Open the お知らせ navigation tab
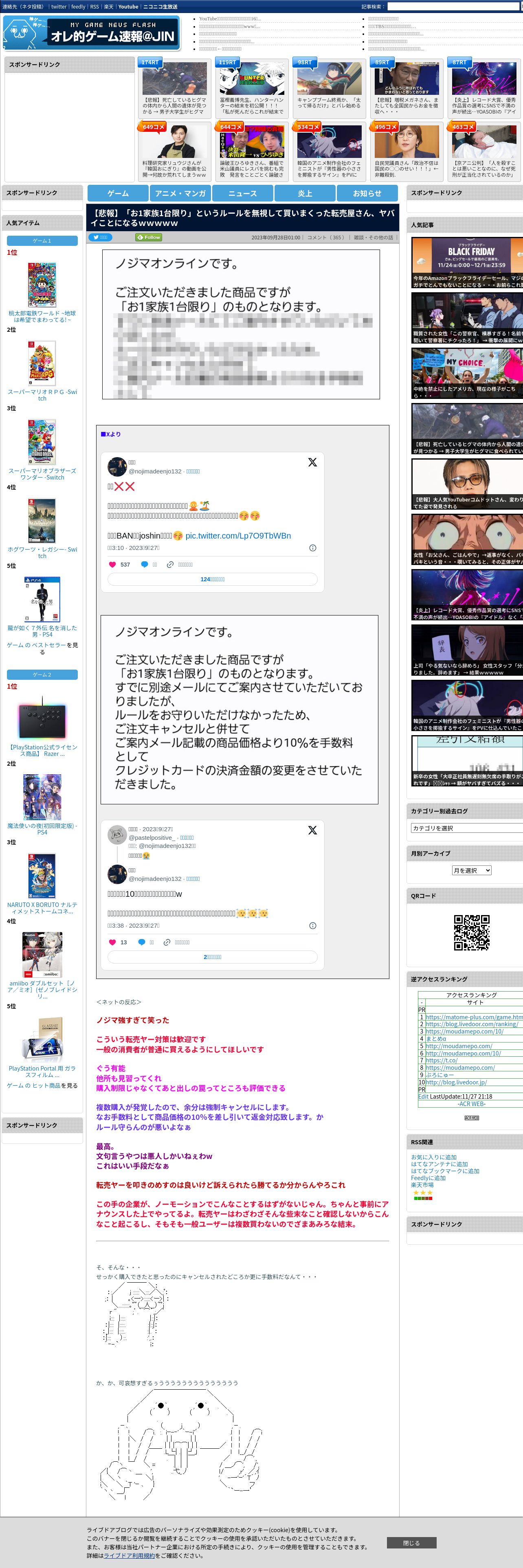Screen dimensions: 523x1568 coord(367,193)
